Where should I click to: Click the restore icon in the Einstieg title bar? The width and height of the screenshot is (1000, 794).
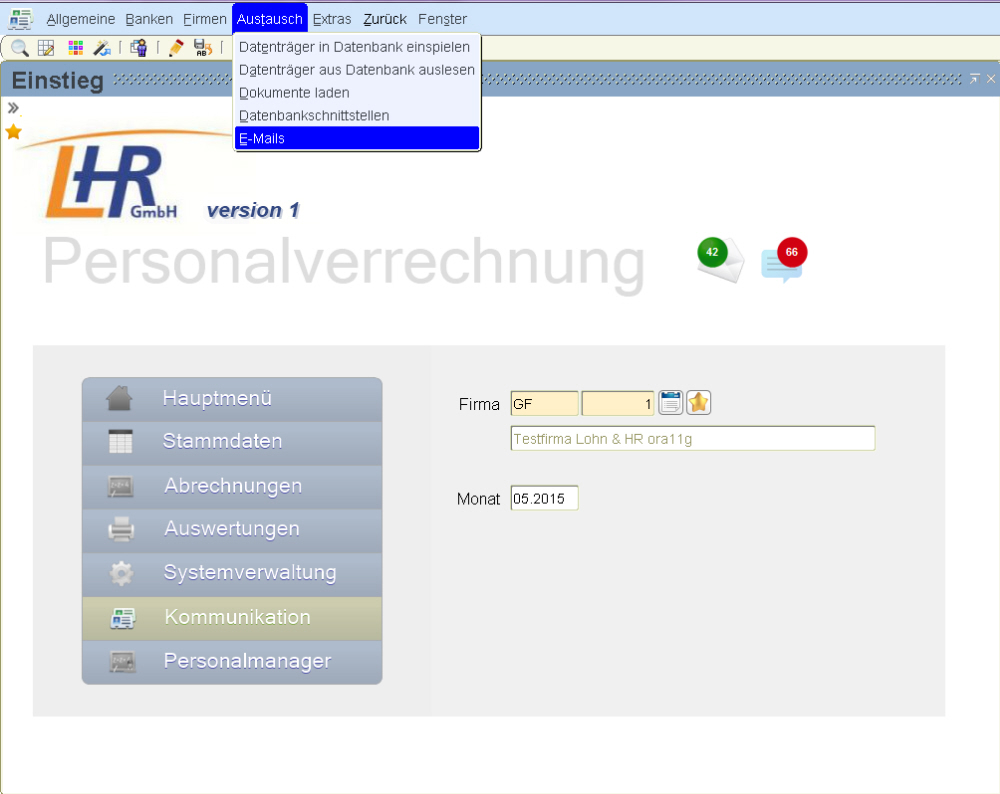[974, 78]
